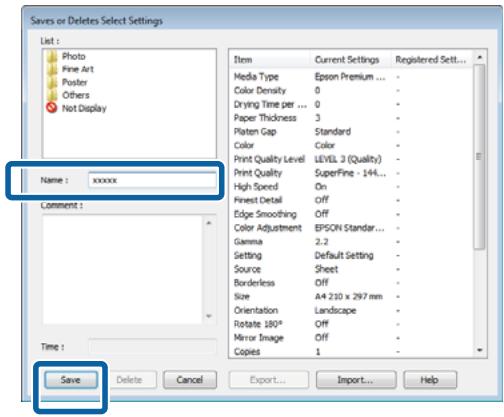Click the 'LEVEL 3 (Quality)' value

(x=348, y=159)
